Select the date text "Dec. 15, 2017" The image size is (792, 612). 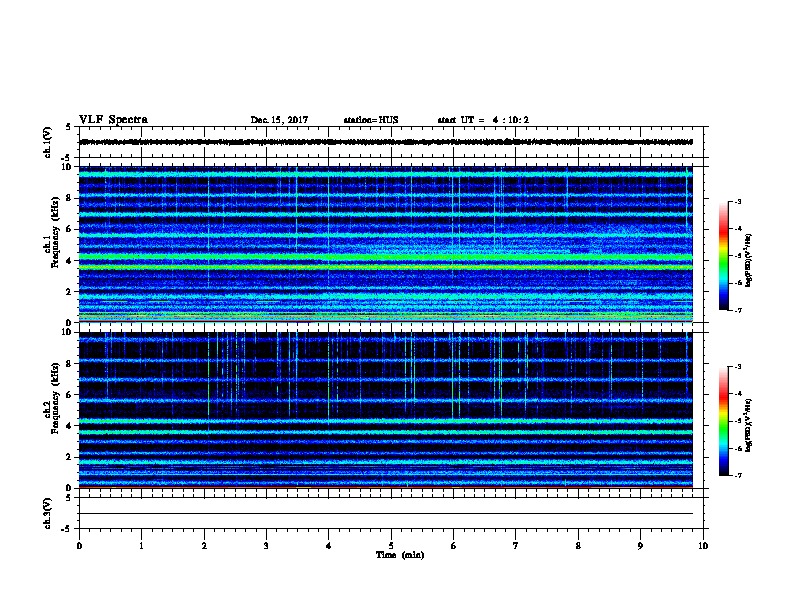(279, 120)
